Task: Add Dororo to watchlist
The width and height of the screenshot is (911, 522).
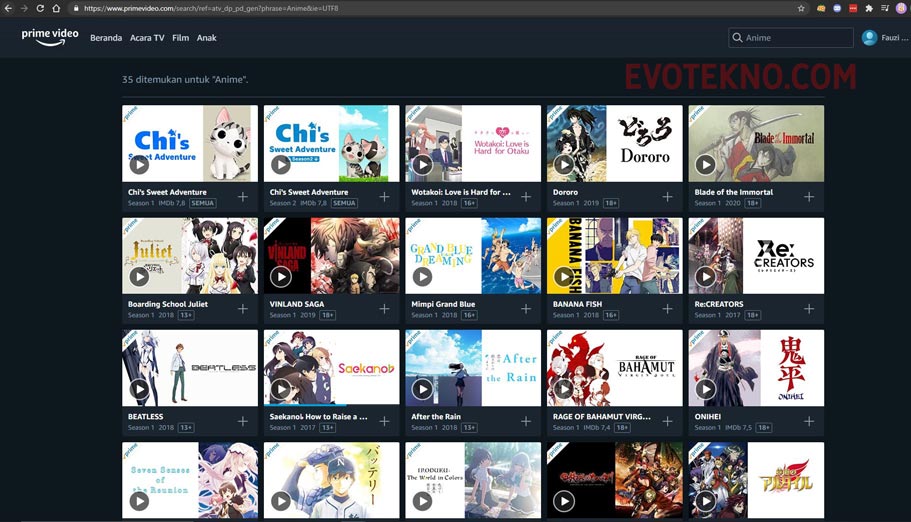Action: tap(668, 197)
